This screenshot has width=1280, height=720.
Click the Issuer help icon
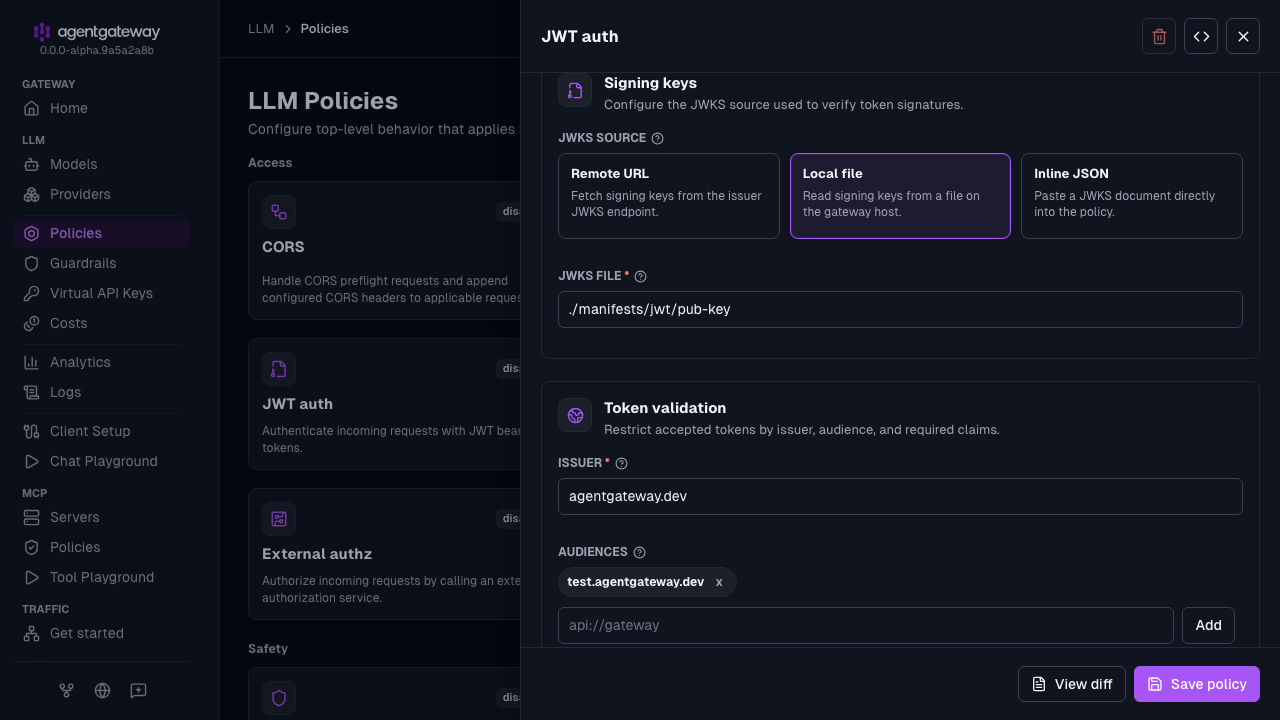pos(621,463)
